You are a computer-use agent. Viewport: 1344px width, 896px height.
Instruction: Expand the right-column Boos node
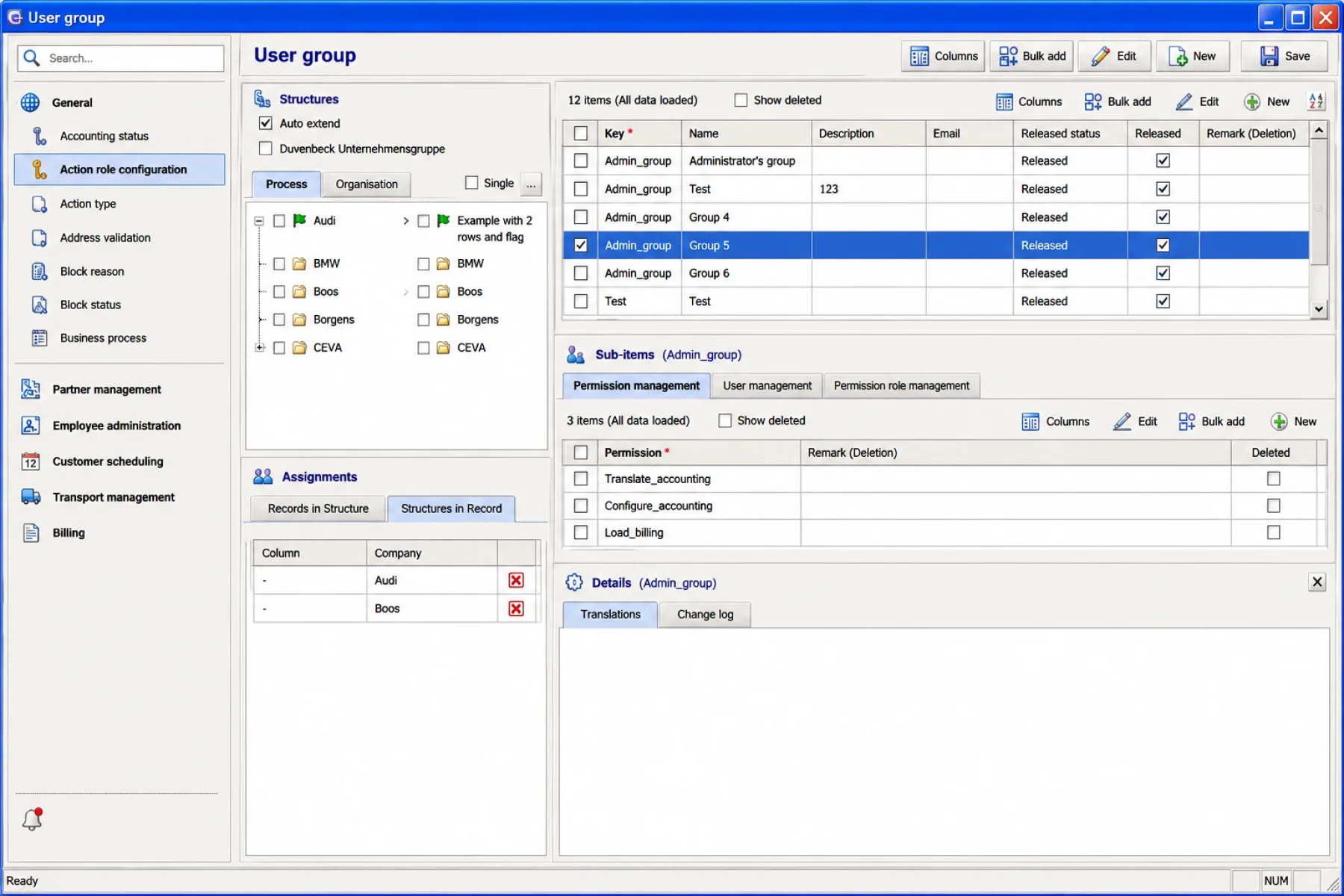click(405, 292)
